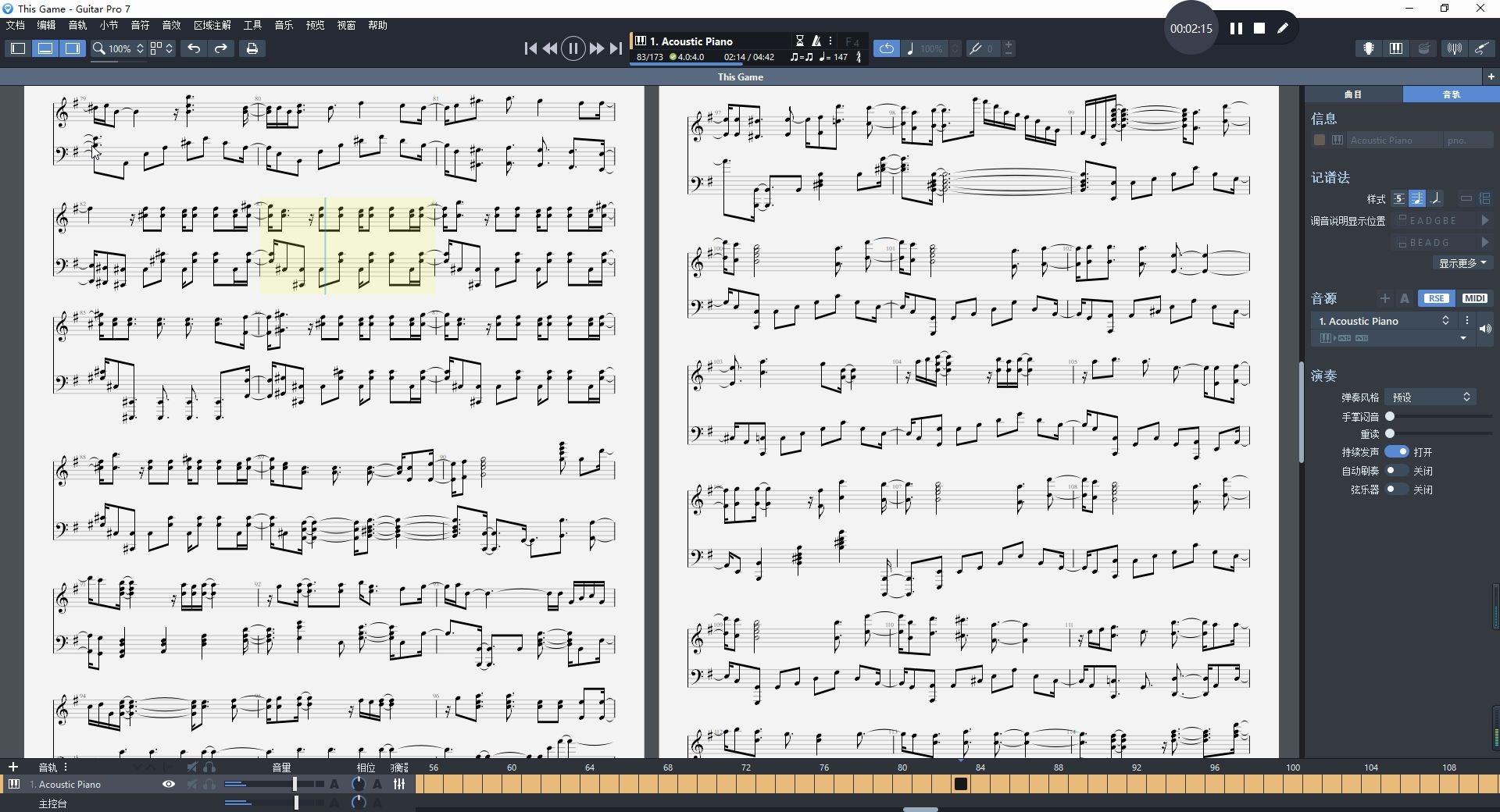Select RSE sound engine
This screenshot has height=812, width=1500.
click(1436, 298)
